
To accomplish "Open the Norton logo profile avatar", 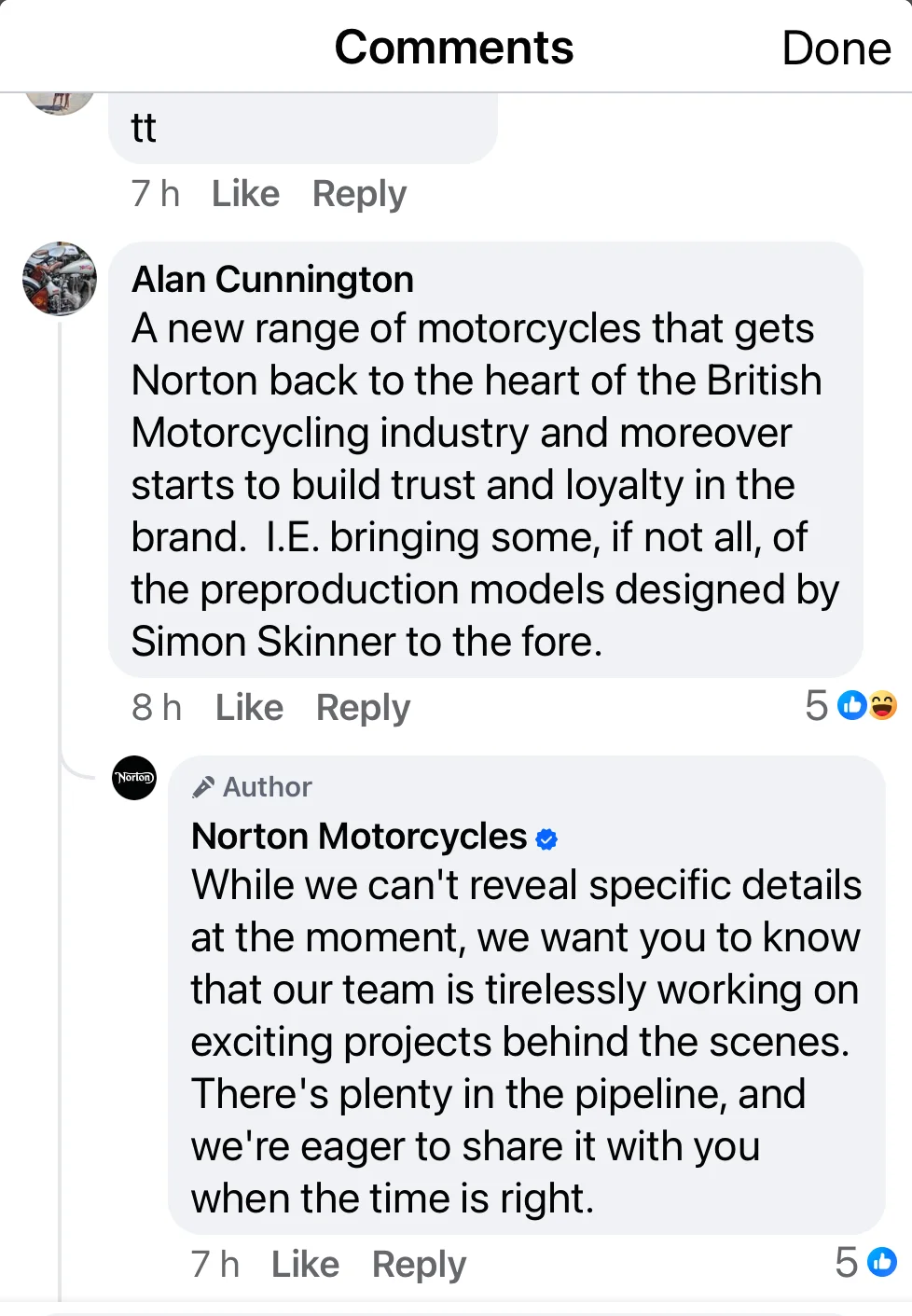I will coord(134,778).
